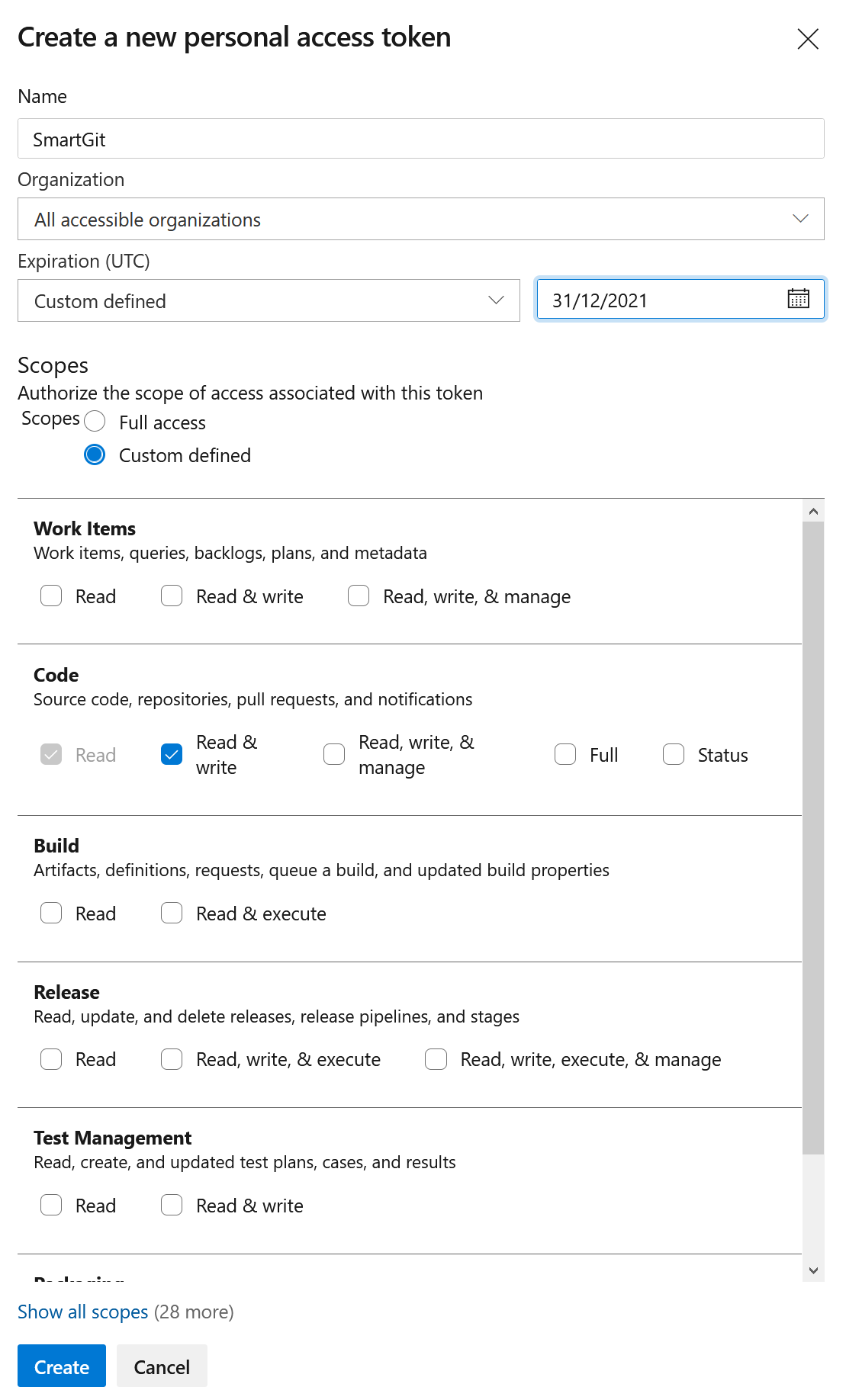Enable Work Items Read checkbox
846x1400 pixels.
tap(51, 596)
